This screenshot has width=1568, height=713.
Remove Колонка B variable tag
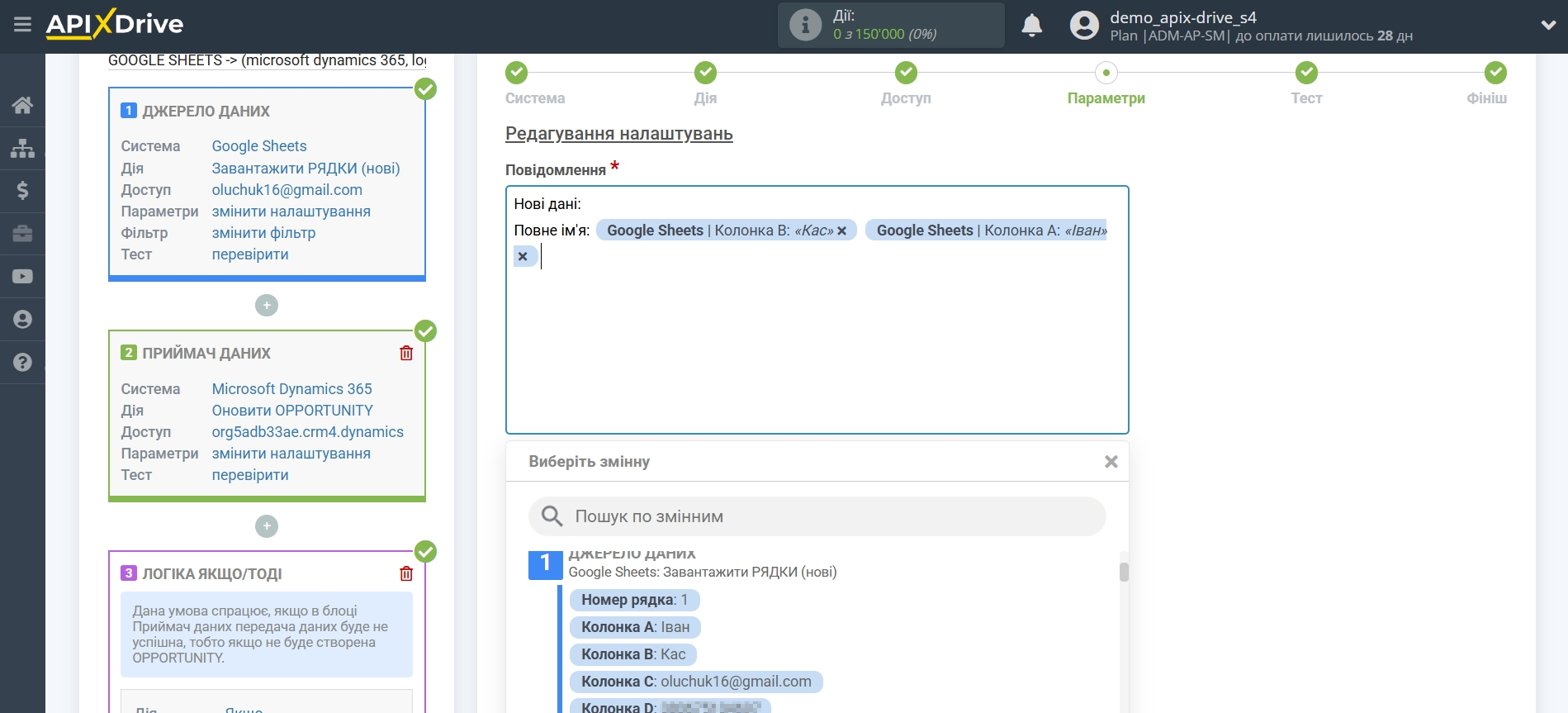[842, 231]
